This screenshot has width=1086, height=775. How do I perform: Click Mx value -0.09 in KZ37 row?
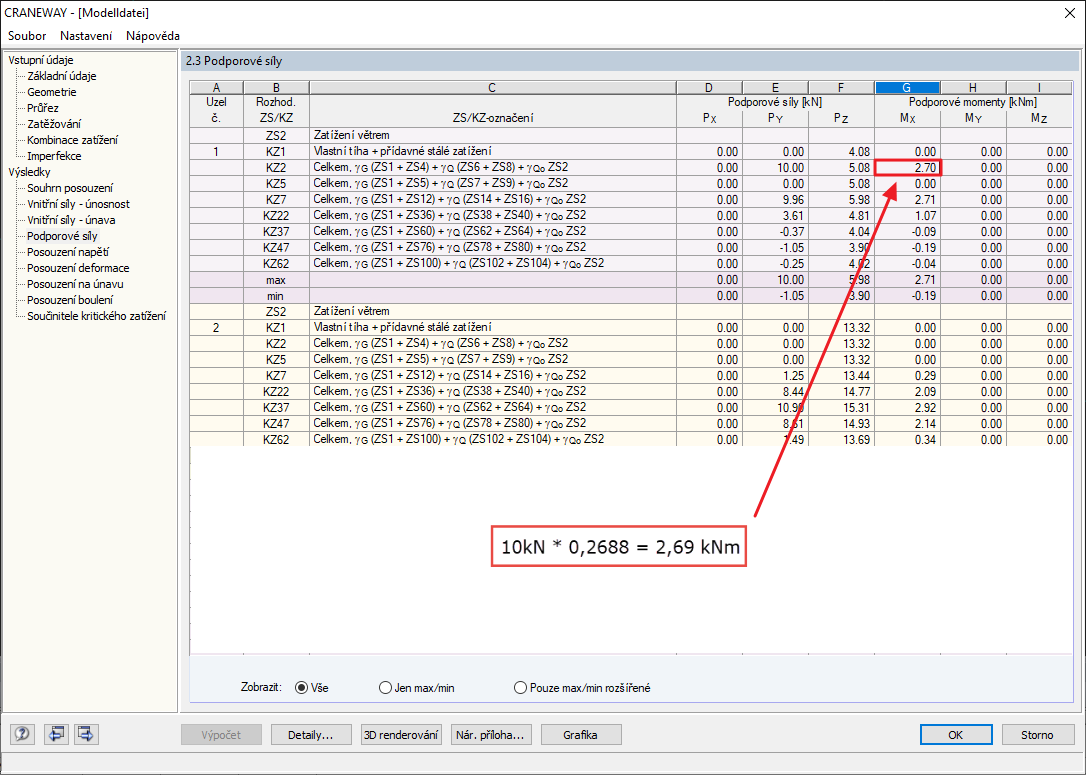[x=907, y=231]
